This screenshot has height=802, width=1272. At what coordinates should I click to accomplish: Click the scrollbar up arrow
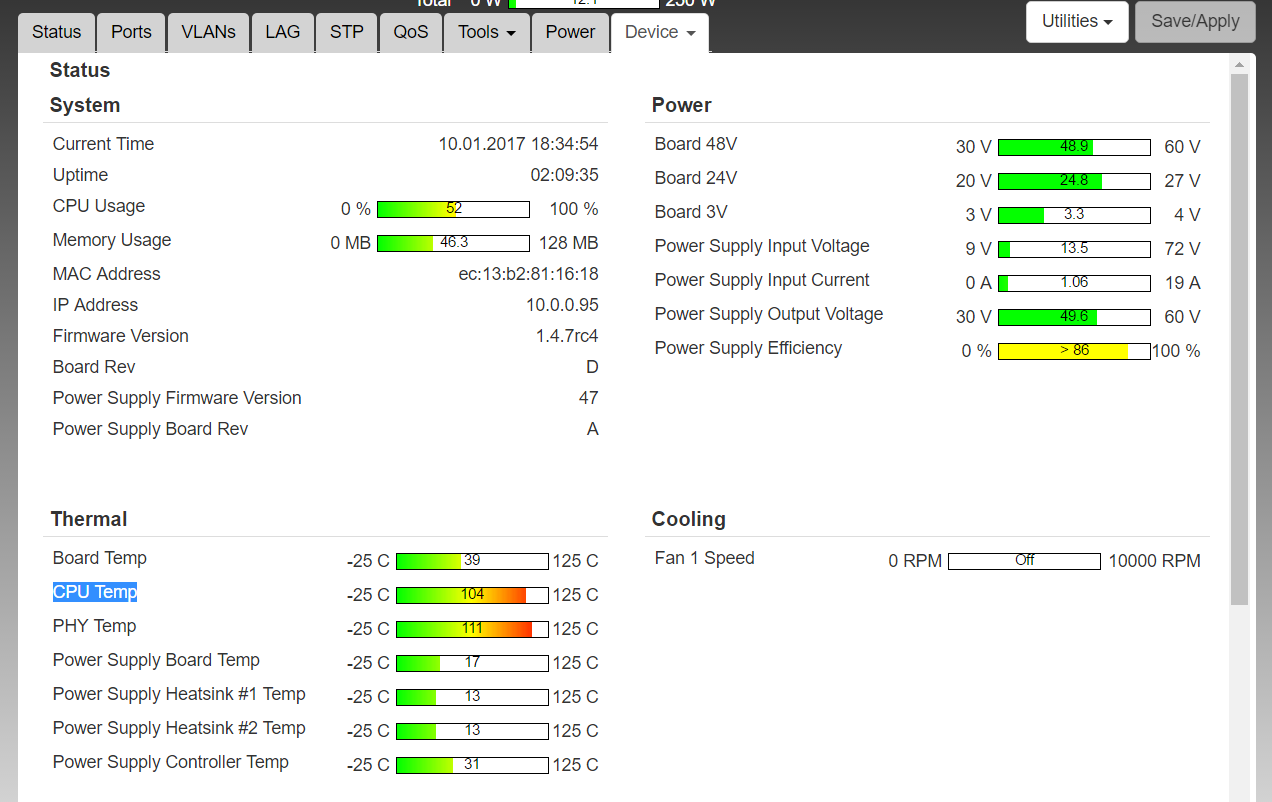point(1239,65)
